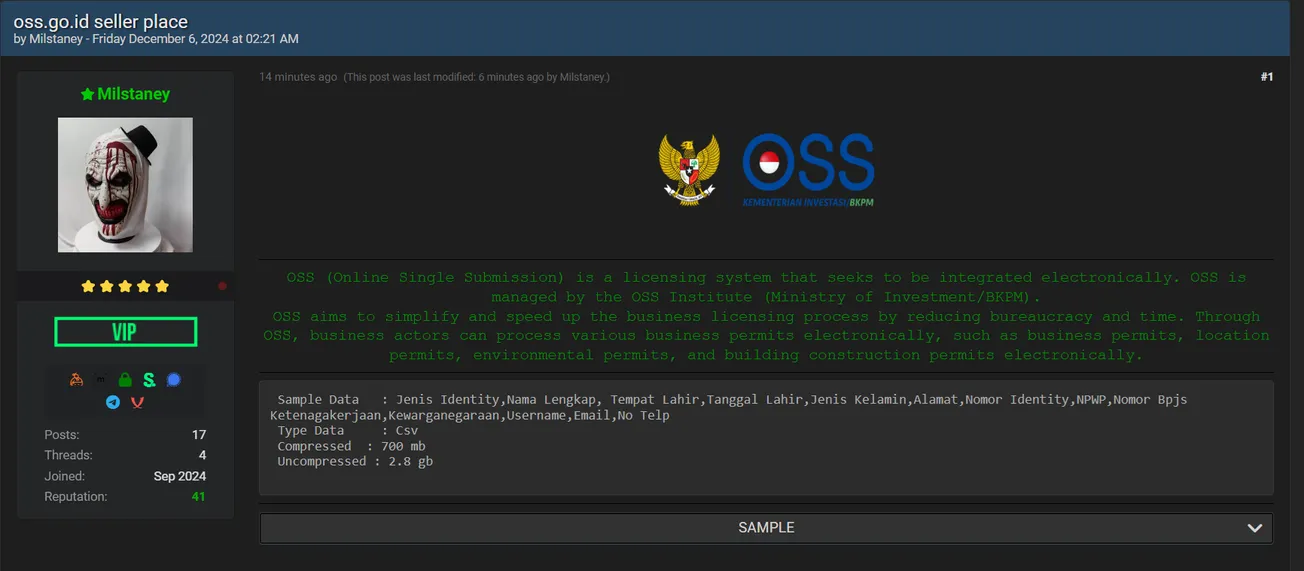Click the blue Signal-style circle icon

click(x=173, y=380)
